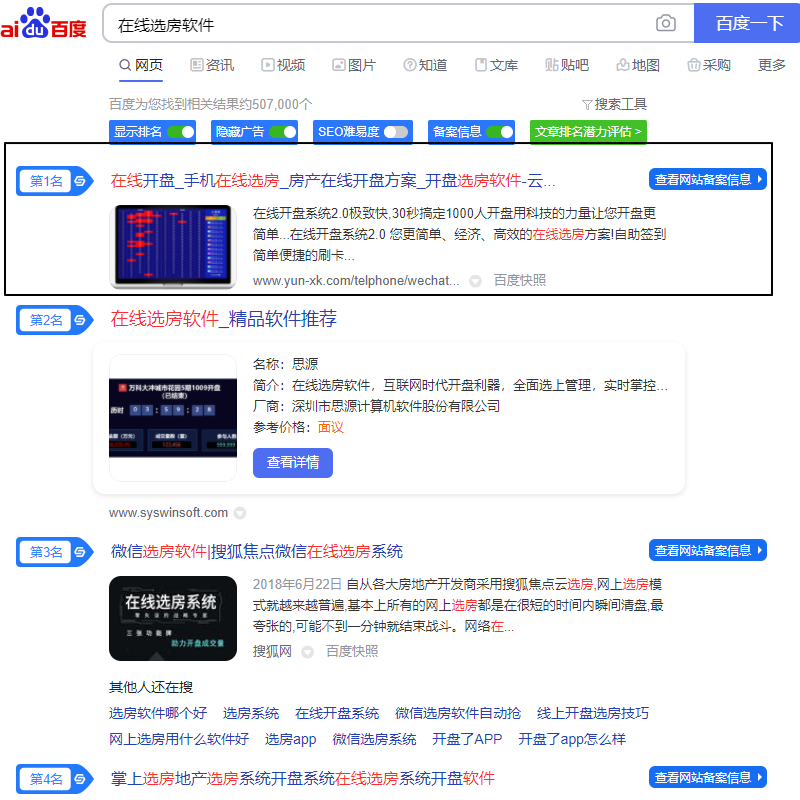The height and width of the screenshot is (800, 800).
Task: Open 百度快照 for yun-xk.com result
Action: [x=519, y=281]
